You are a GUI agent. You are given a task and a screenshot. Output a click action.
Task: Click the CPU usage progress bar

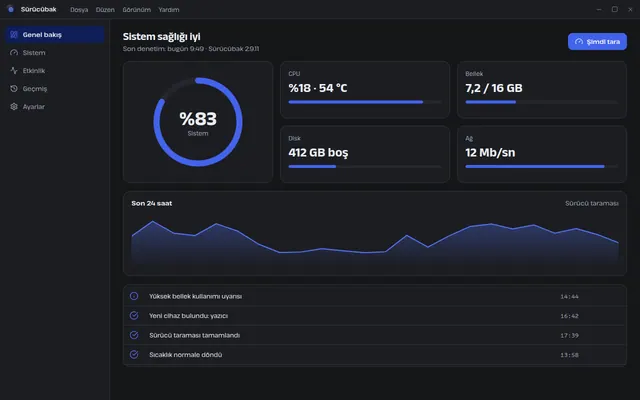click(365, 102)
